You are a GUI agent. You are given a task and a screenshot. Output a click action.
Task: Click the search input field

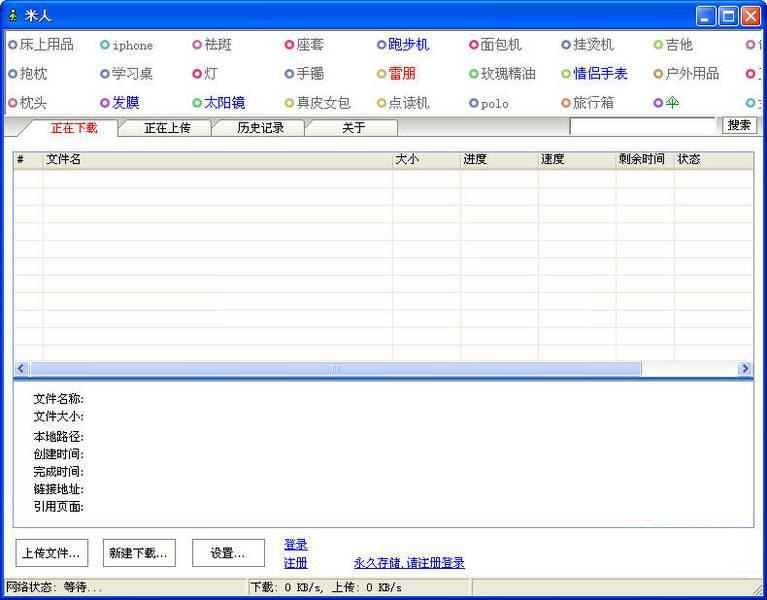(x=642, y=126)
